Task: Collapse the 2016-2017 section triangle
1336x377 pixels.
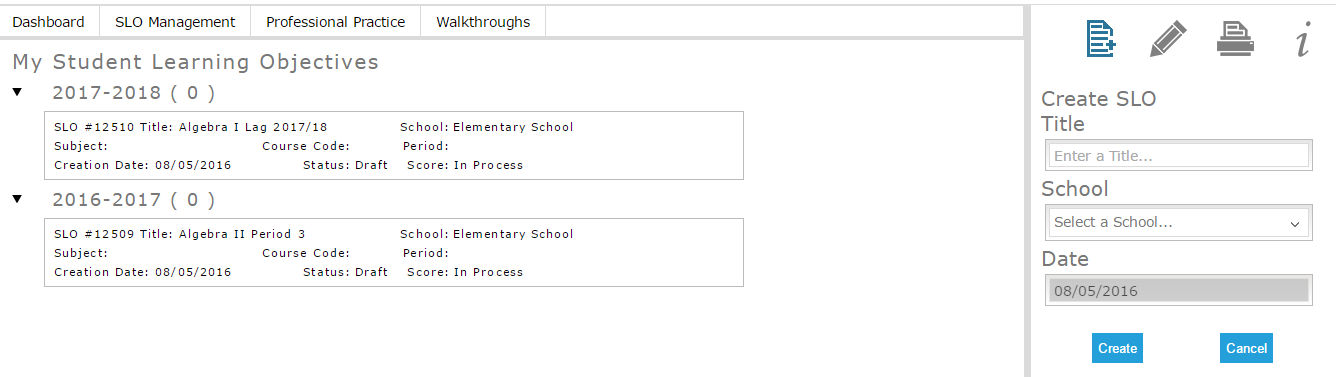Action: (x=17, y=199)
